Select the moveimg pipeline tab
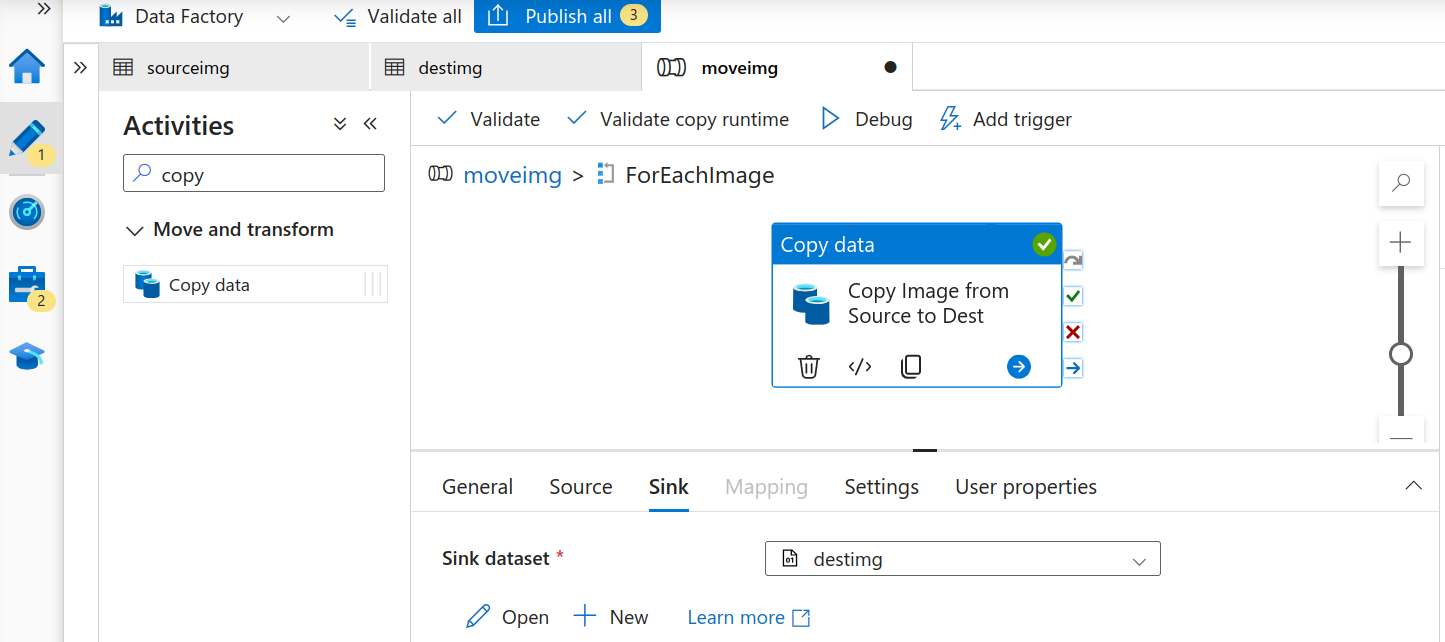Viewport: 1445px width, 642px height. coord(777,68)
